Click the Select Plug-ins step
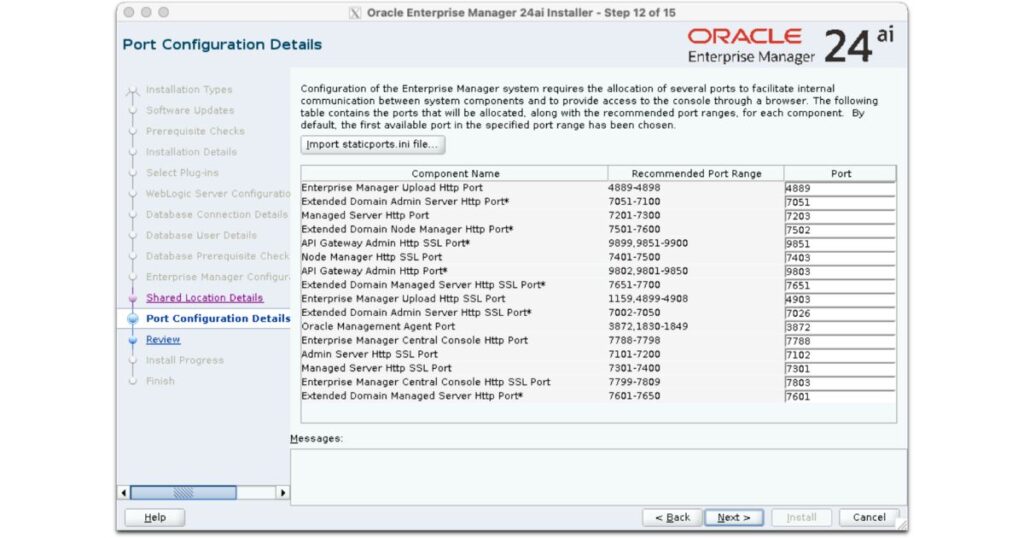 click(182, 173)
